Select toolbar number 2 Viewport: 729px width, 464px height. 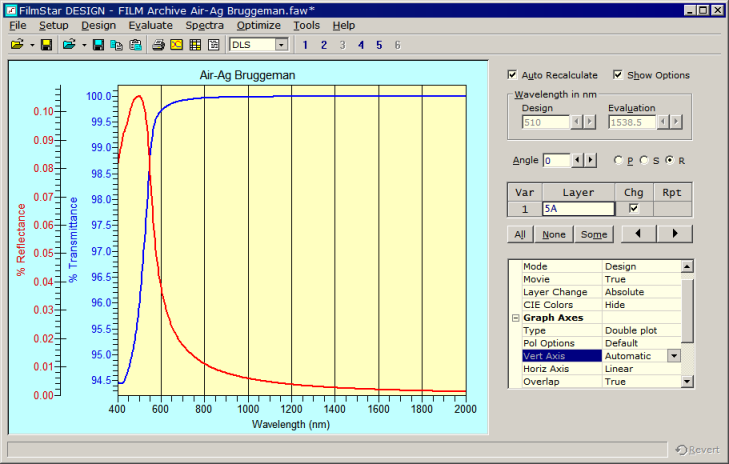point(324,45)
